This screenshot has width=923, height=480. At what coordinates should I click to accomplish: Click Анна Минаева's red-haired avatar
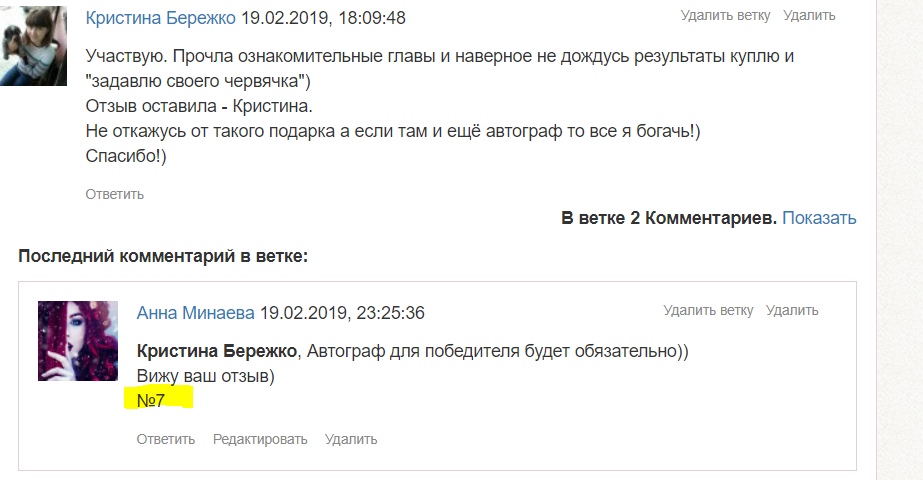77,341
